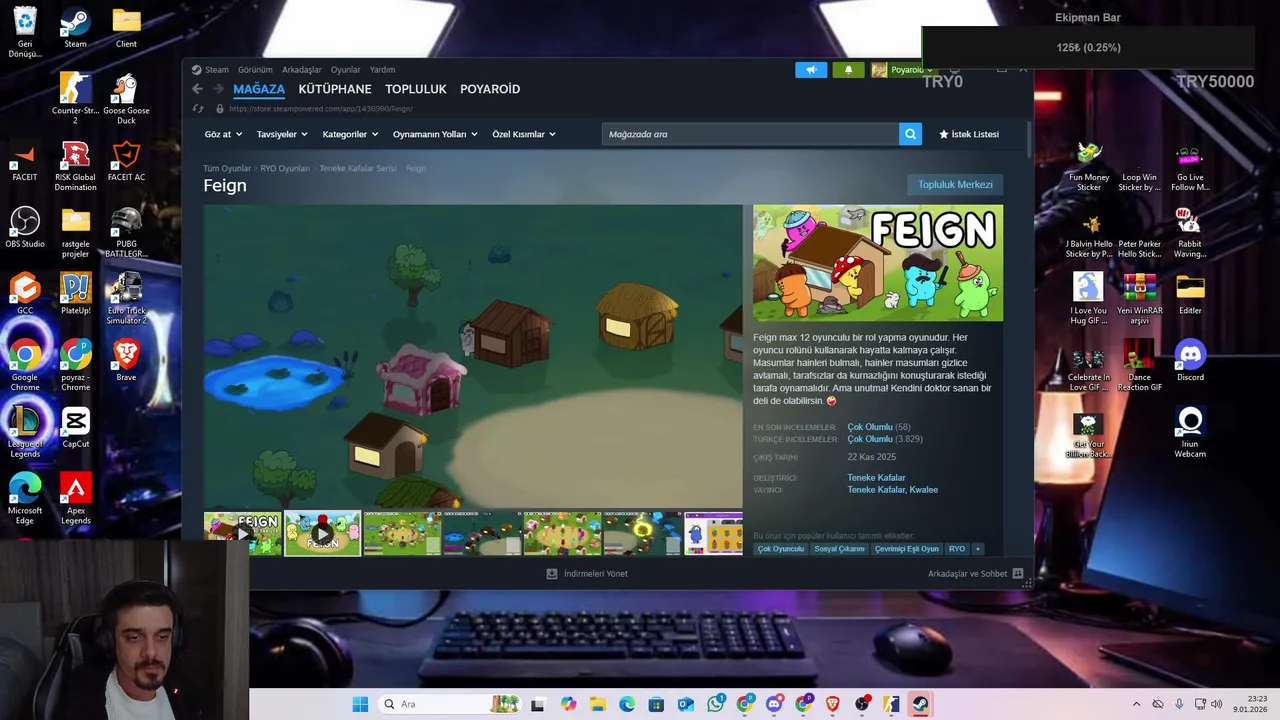Screen dimensions: 1280x720
Task: Open Counter-Strike 2 desktop shortcut
Action: pos(75,98)
